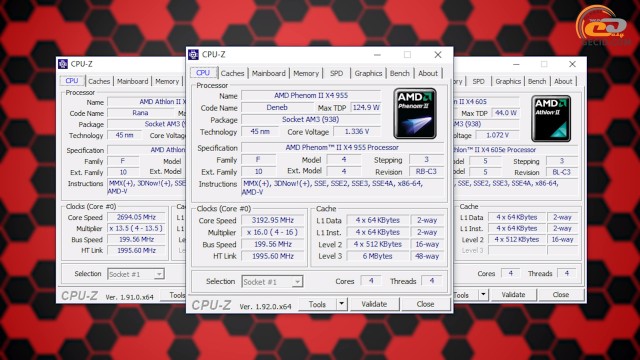Viewport: 640px width, 360px height.
Task: Click Revision value RB-C3
Action: click(x=426, y=171)
